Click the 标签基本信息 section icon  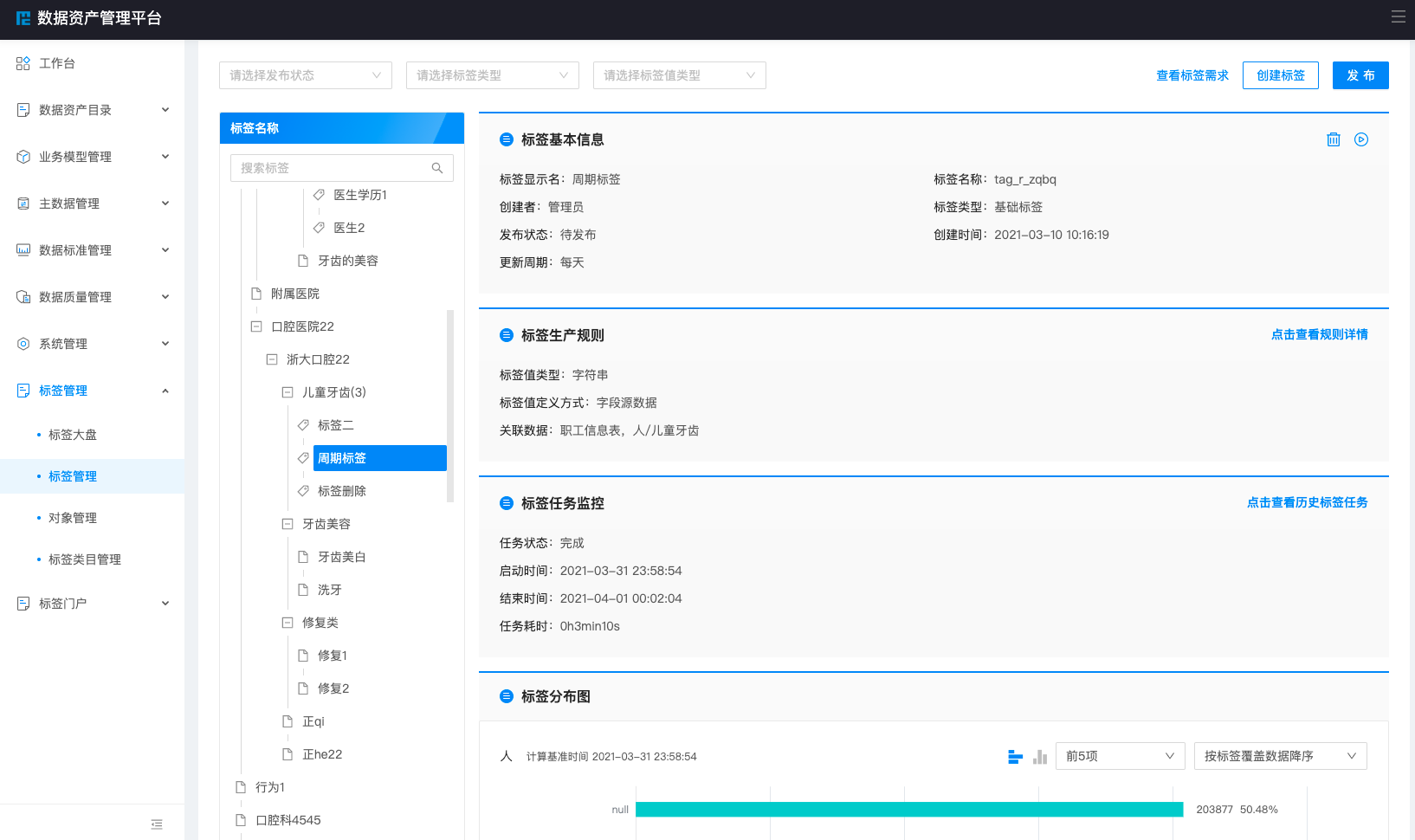(x=507, y=139)
